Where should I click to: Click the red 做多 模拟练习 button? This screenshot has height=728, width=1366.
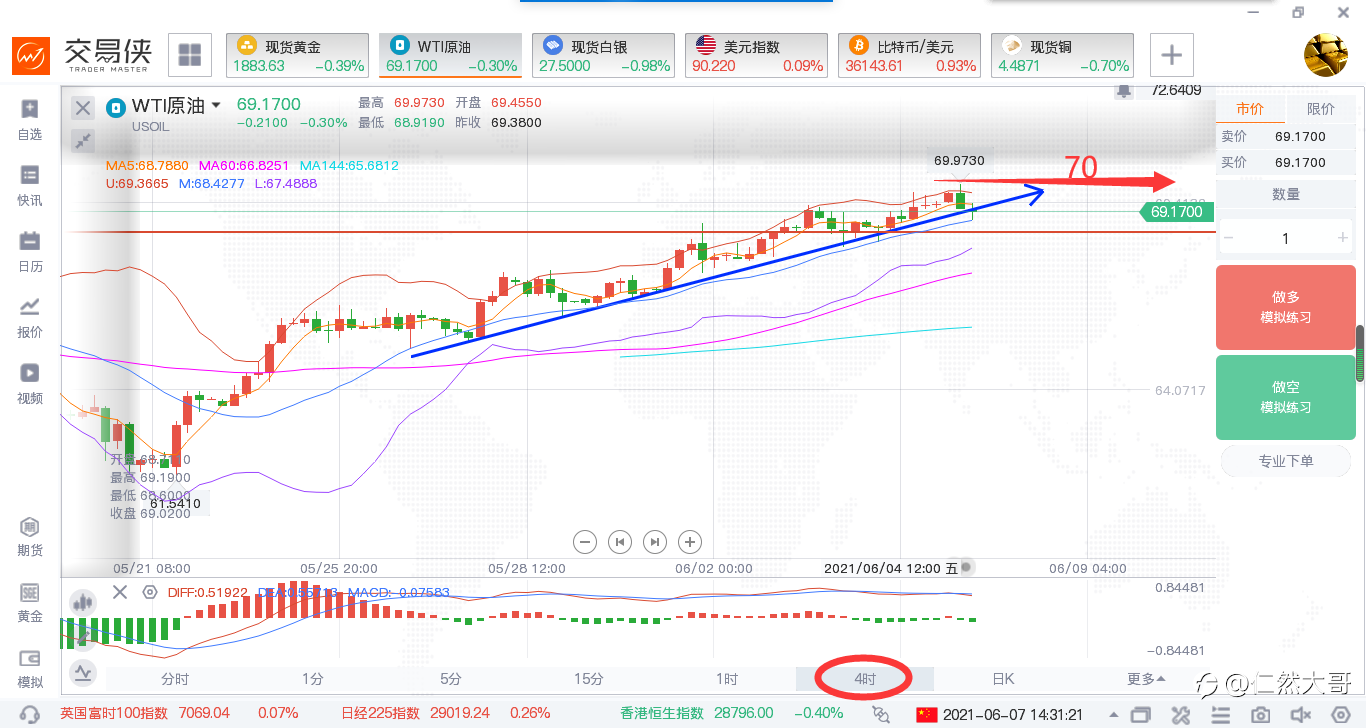(1285, 307)
